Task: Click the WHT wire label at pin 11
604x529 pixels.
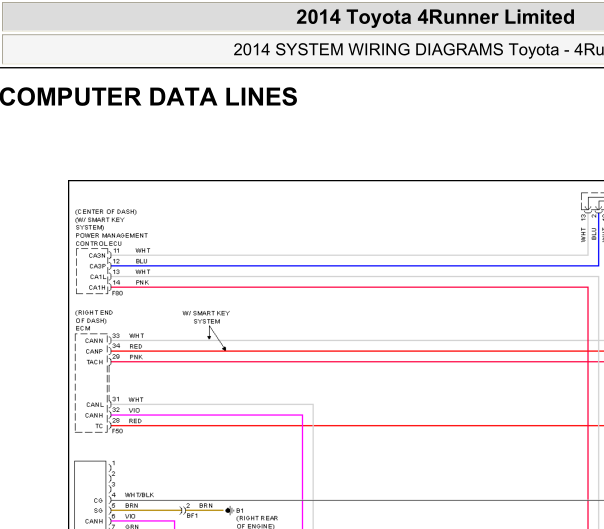Action: [143, 250]
